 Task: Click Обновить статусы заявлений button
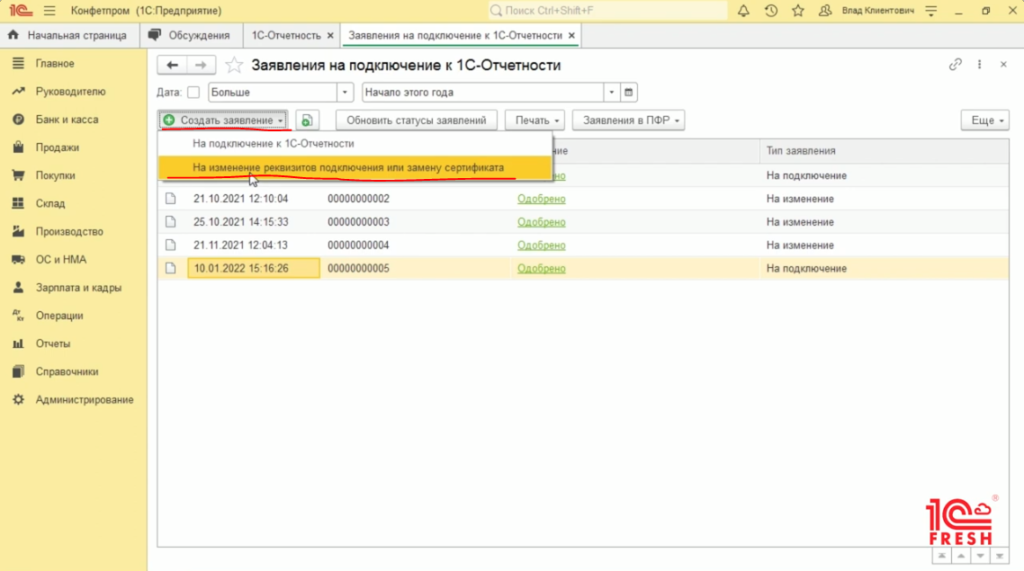coord(416,120)
